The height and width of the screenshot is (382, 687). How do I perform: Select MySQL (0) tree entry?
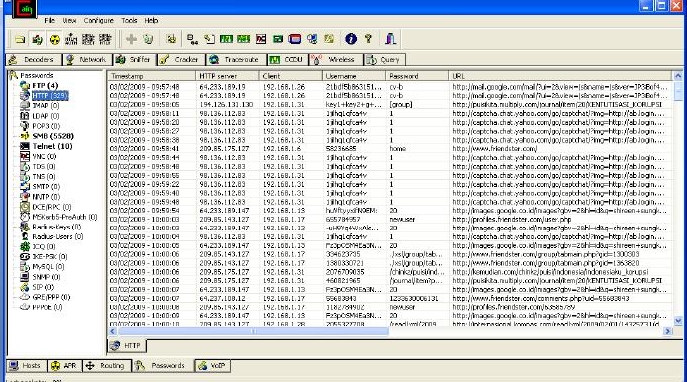point(48,267)
